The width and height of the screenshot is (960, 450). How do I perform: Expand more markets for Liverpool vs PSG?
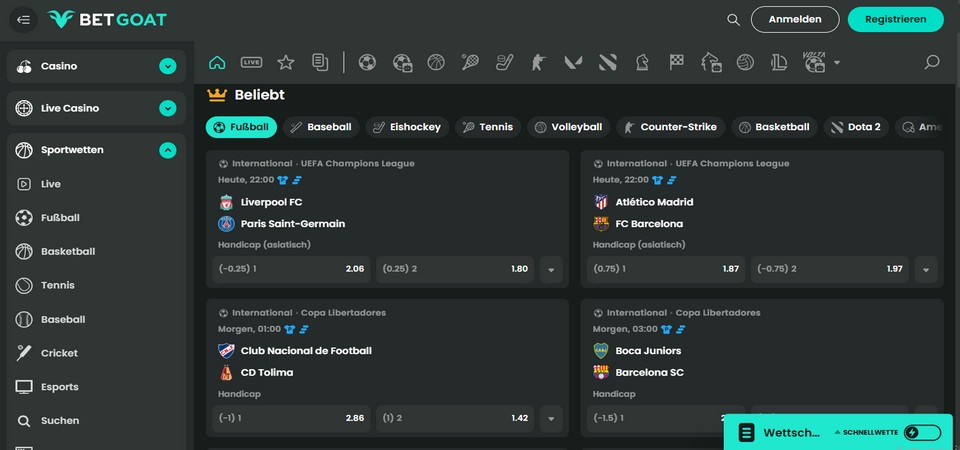(551, 269)
